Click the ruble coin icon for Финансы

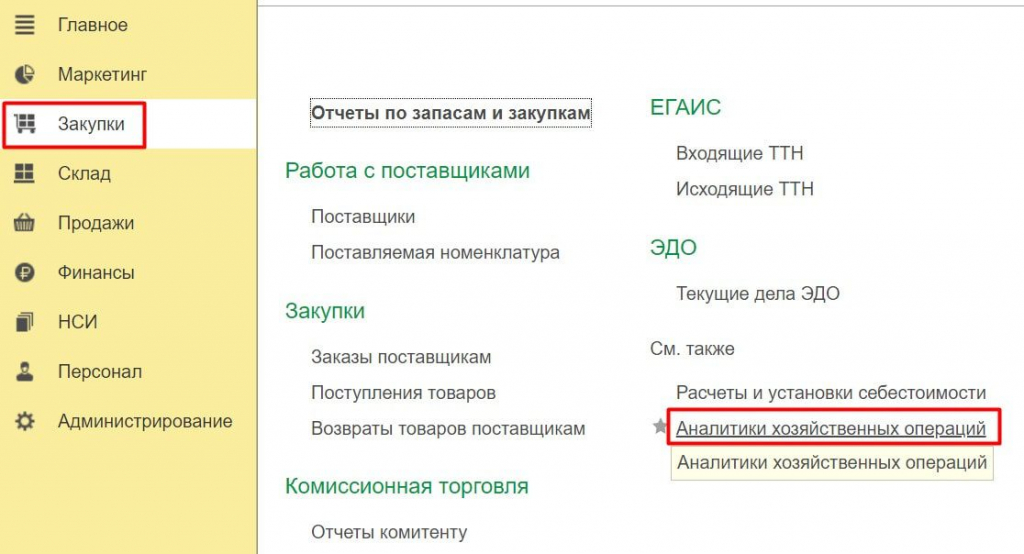click(25, 272)
